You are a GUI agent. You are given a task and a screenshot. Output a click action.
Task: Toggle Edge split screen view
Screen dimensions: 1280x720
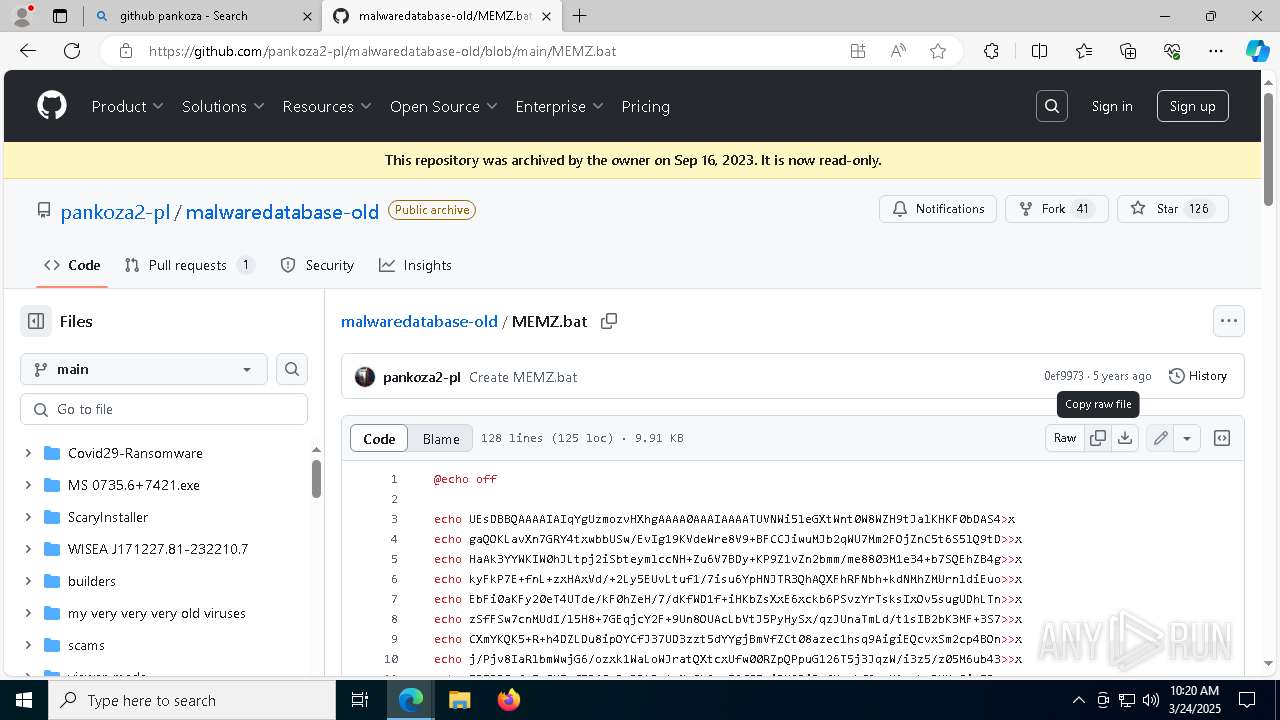[1039, 51]
